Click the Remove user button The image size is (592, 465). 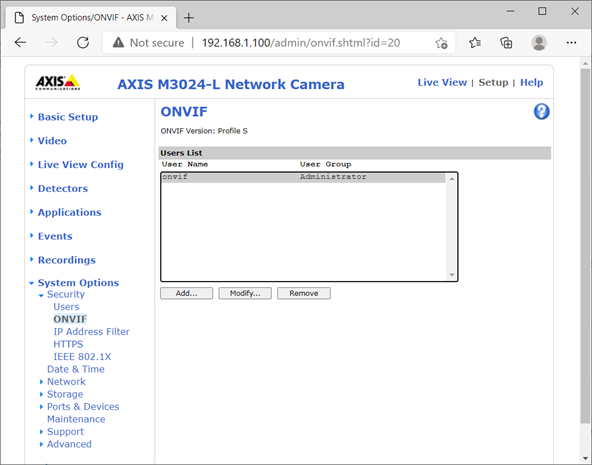click(x=304, y=293)
